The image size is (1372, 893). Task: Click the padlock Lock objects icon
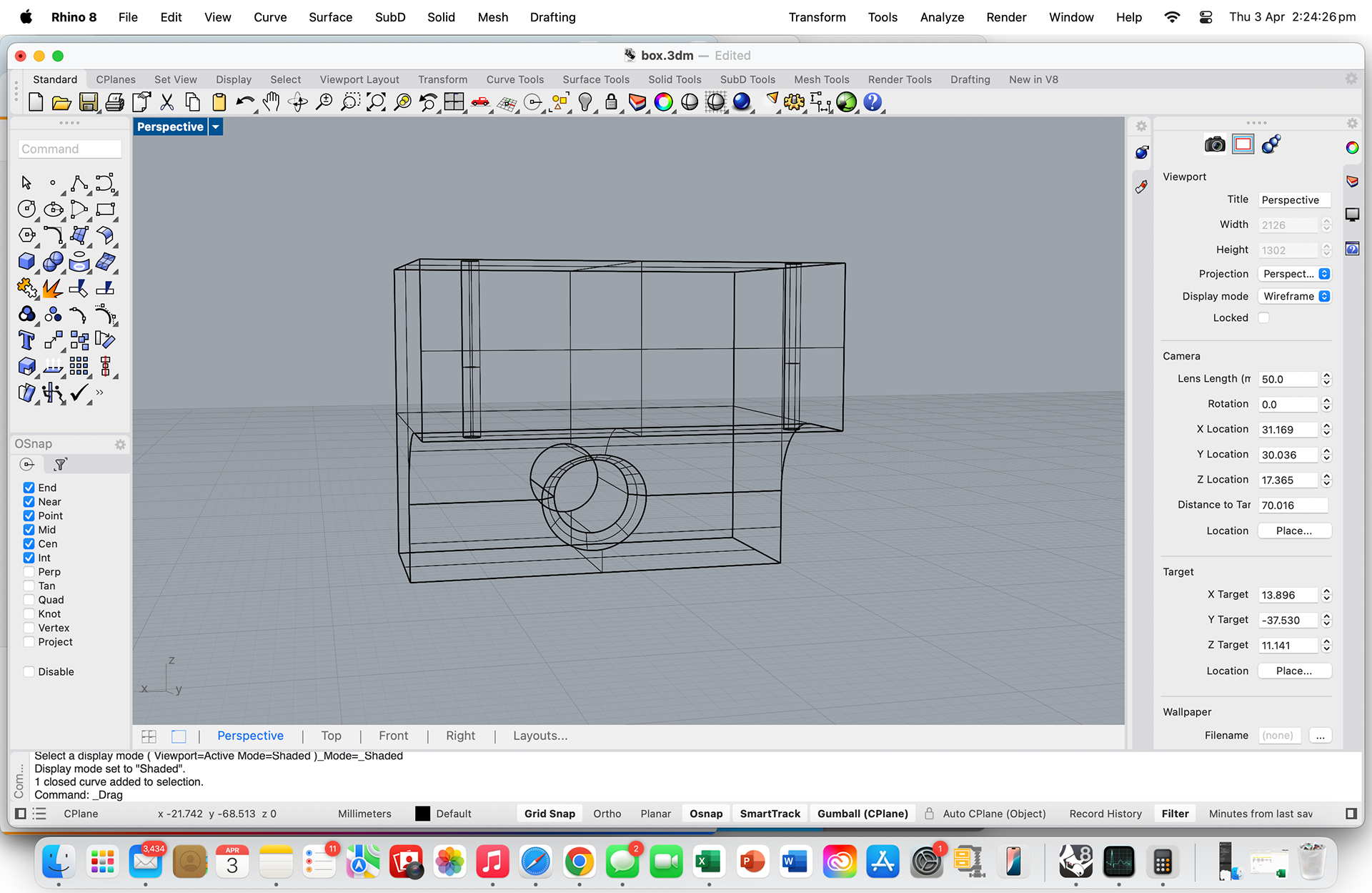(611, 102)
